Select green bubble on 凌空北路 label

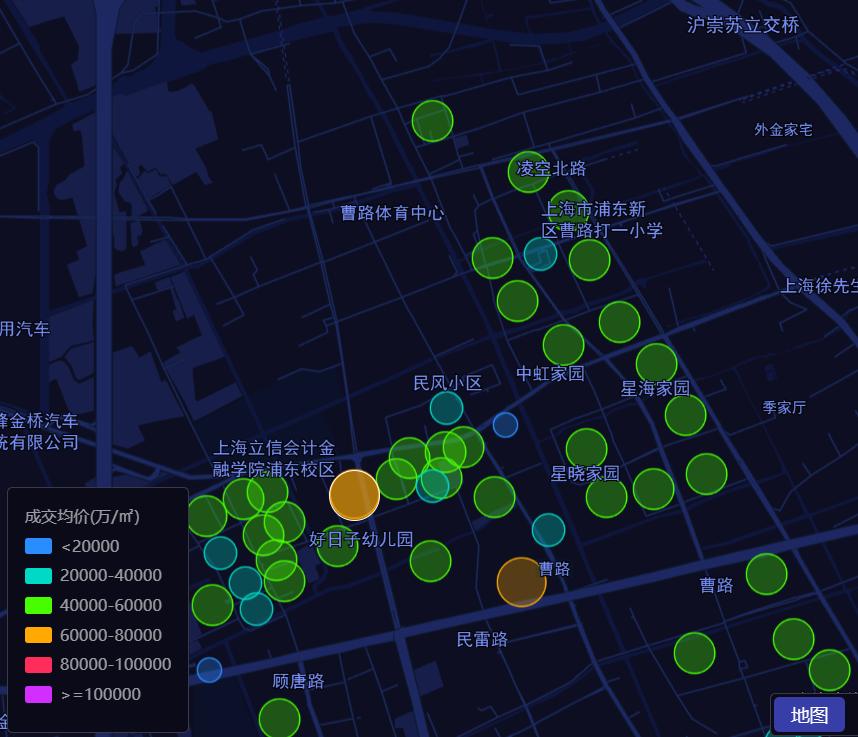[x=528, y=171]
